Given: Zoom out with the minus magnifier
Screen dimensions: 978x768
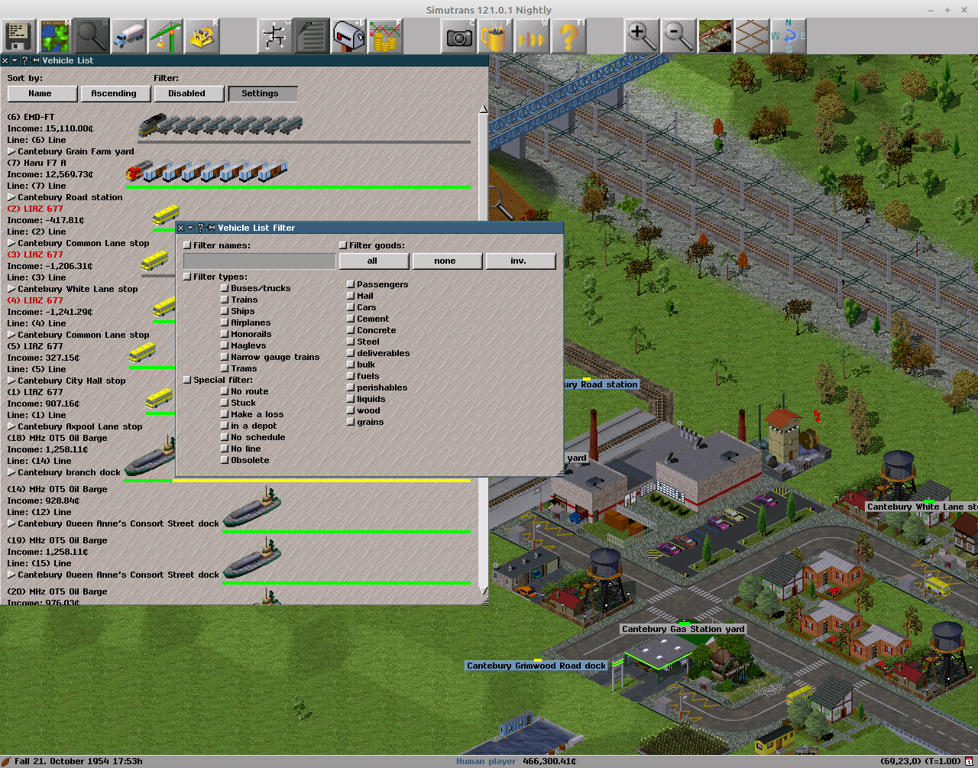Looking at the screenshot, I should coord(678,37).
